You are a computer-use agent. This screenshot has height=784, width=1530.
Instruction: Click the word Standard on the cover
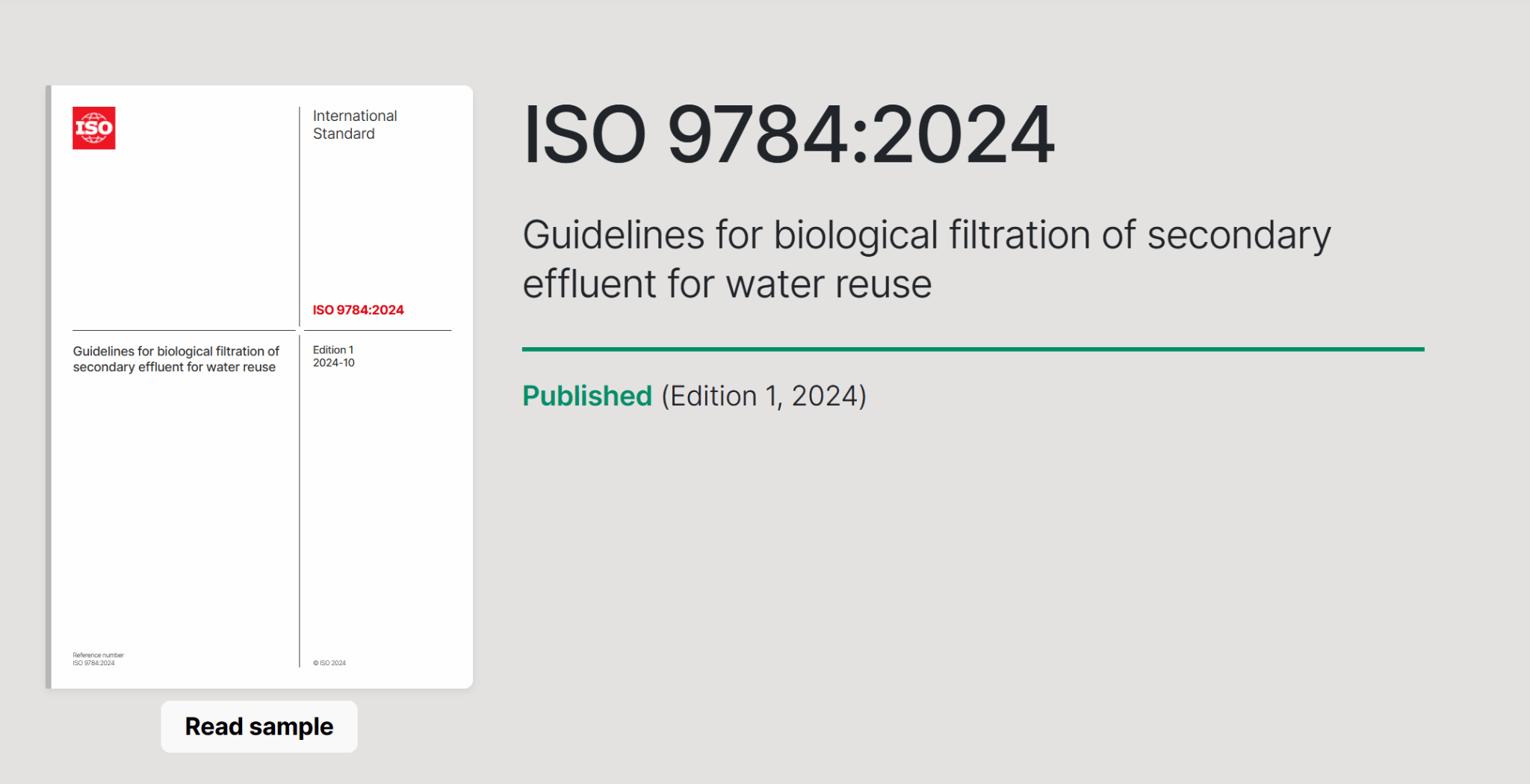point(344,134)
